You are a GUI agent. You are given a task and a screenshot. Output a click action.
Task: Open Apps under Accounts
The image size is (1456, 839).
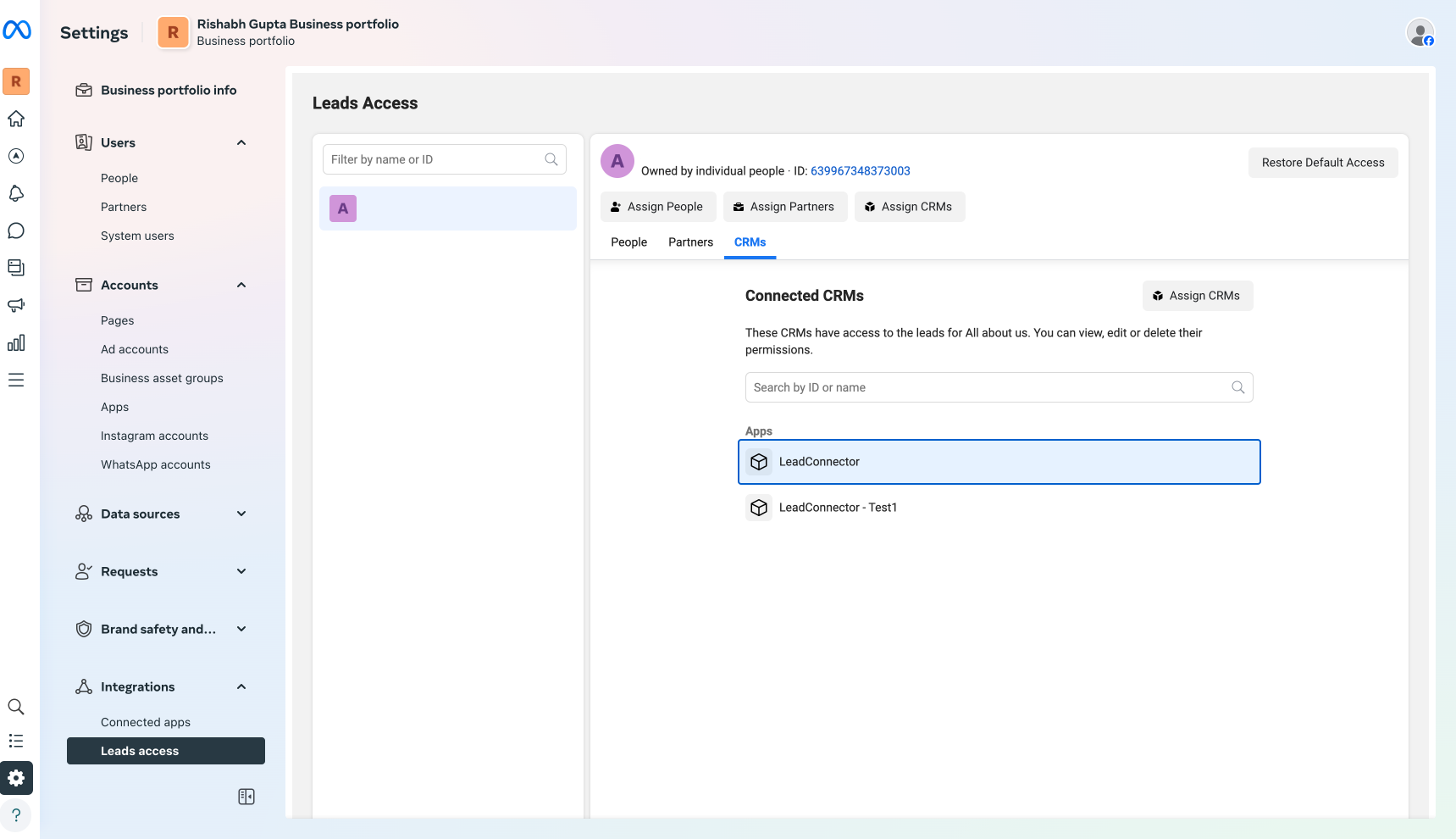pos(115,407)
